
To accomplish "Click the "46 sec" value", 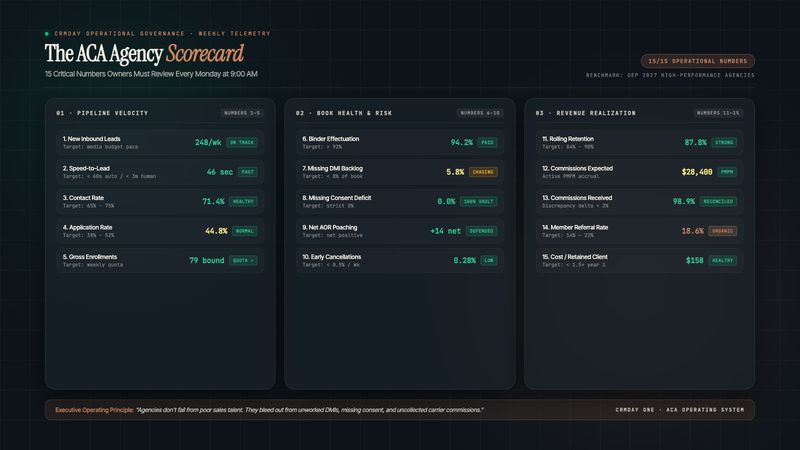I will pyautogui.click(x=219, y=172).
